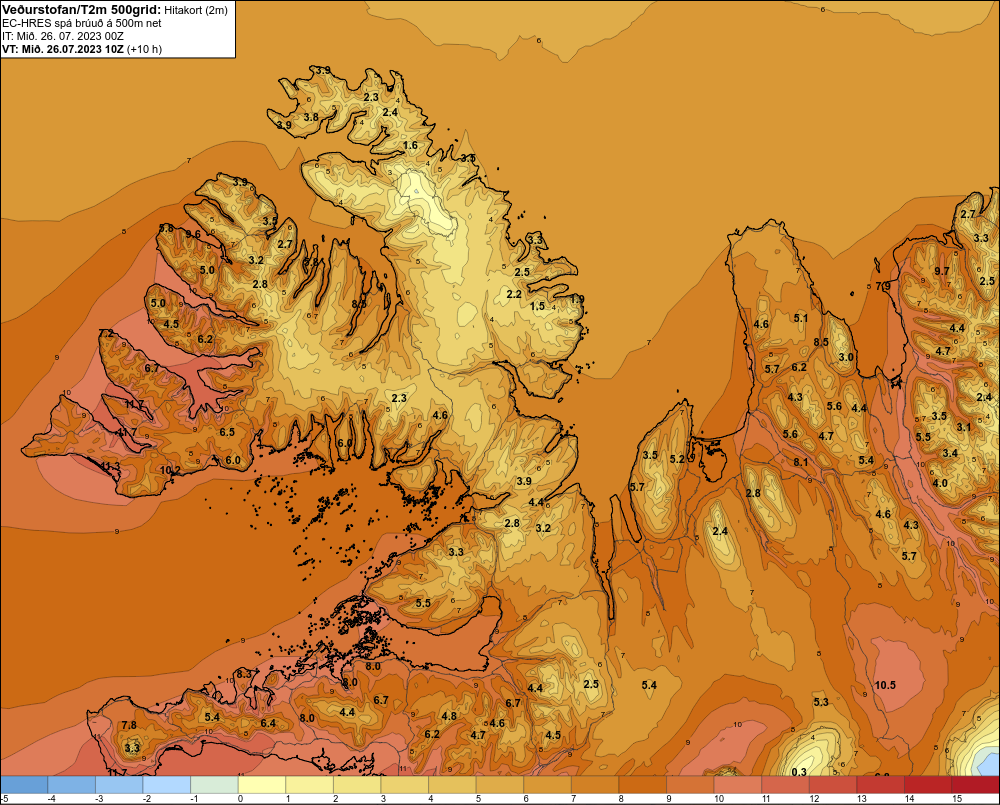Viewport: 1000px width, 805px height.
Task: Click the 9.7 temperature value on the map
Action: [x=942, y=271]
